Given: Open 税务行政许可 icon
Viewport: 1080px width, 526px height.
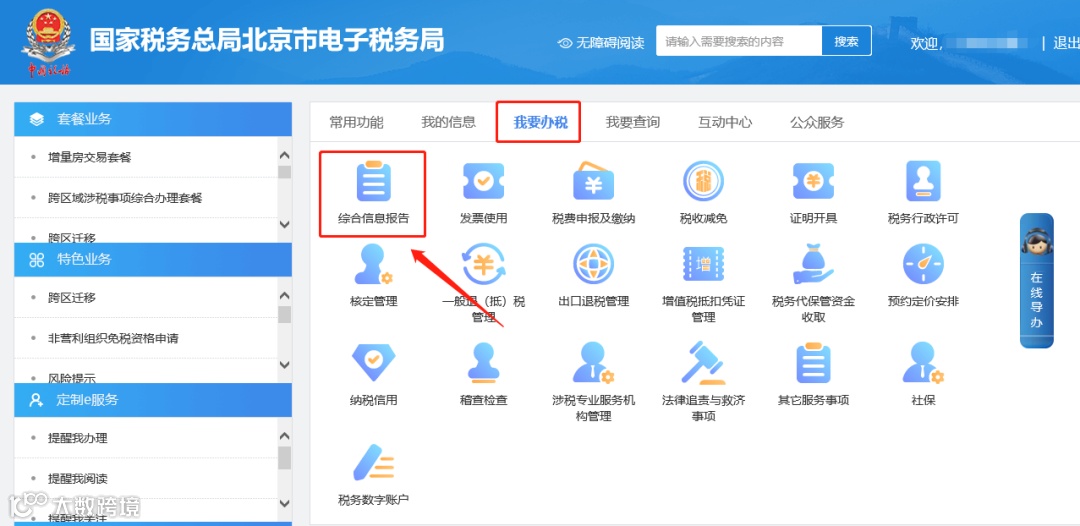Looking at the screenshot, I should [923, 182].
